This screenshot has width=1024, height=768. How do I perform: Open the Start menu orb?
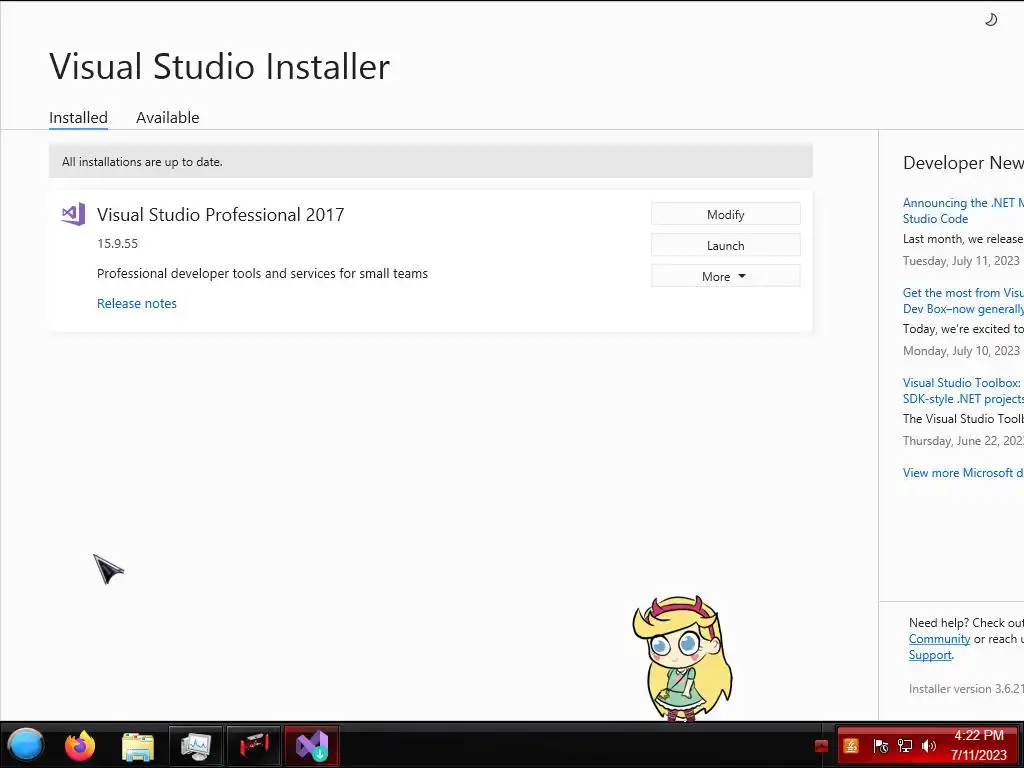[25, 745]
